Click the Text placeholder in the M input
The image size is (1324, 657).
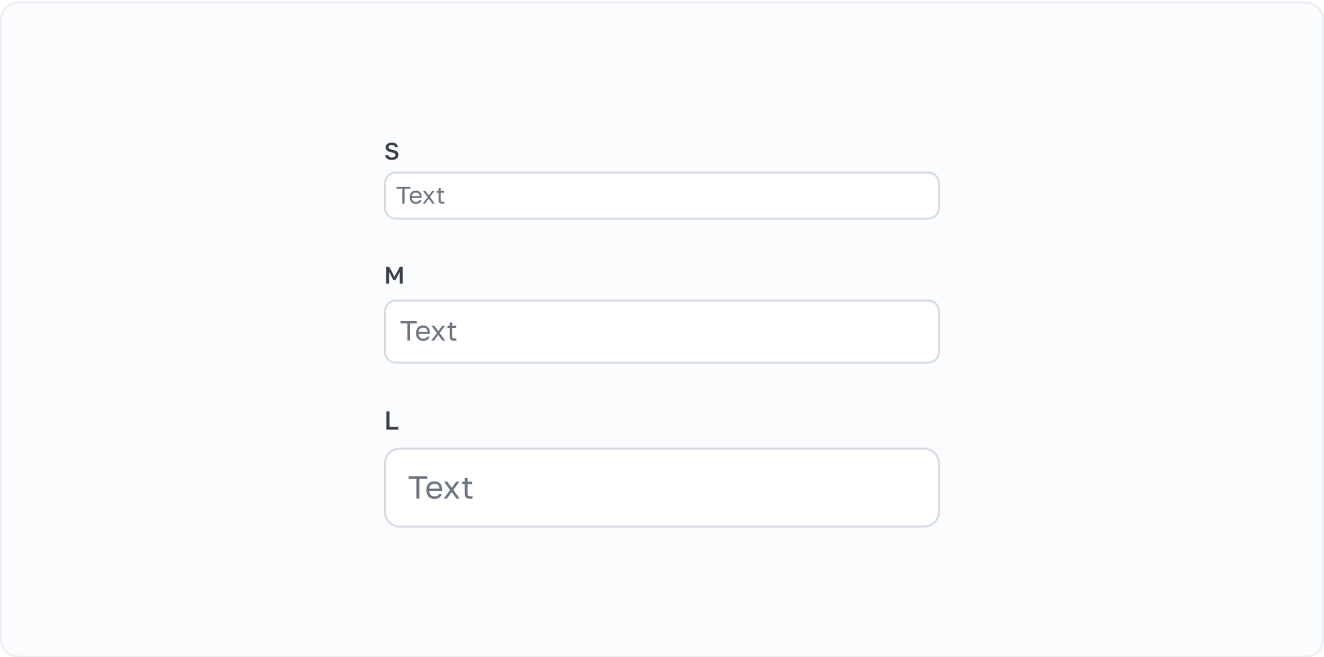click(428, 331)
